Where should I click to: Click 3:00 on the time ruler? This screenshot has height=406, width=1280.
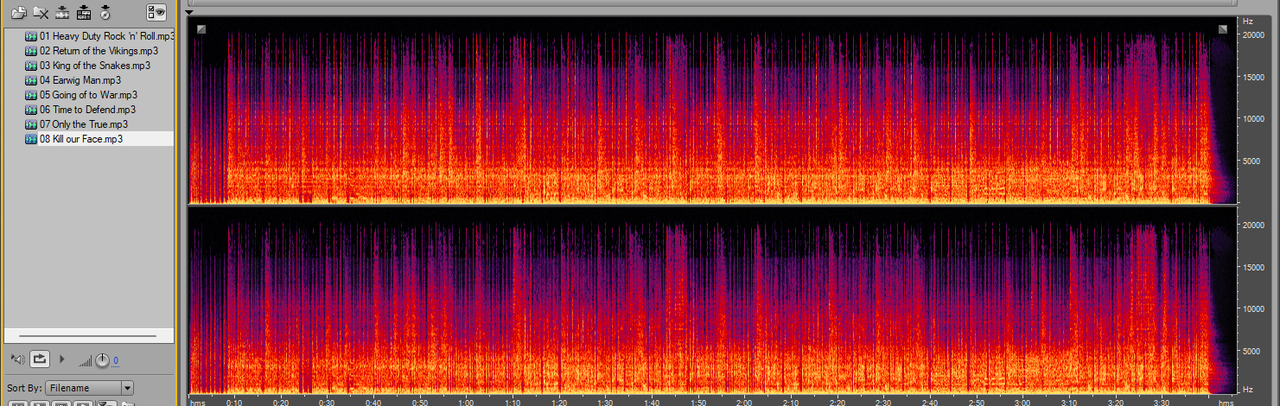tap(1023, 402)
